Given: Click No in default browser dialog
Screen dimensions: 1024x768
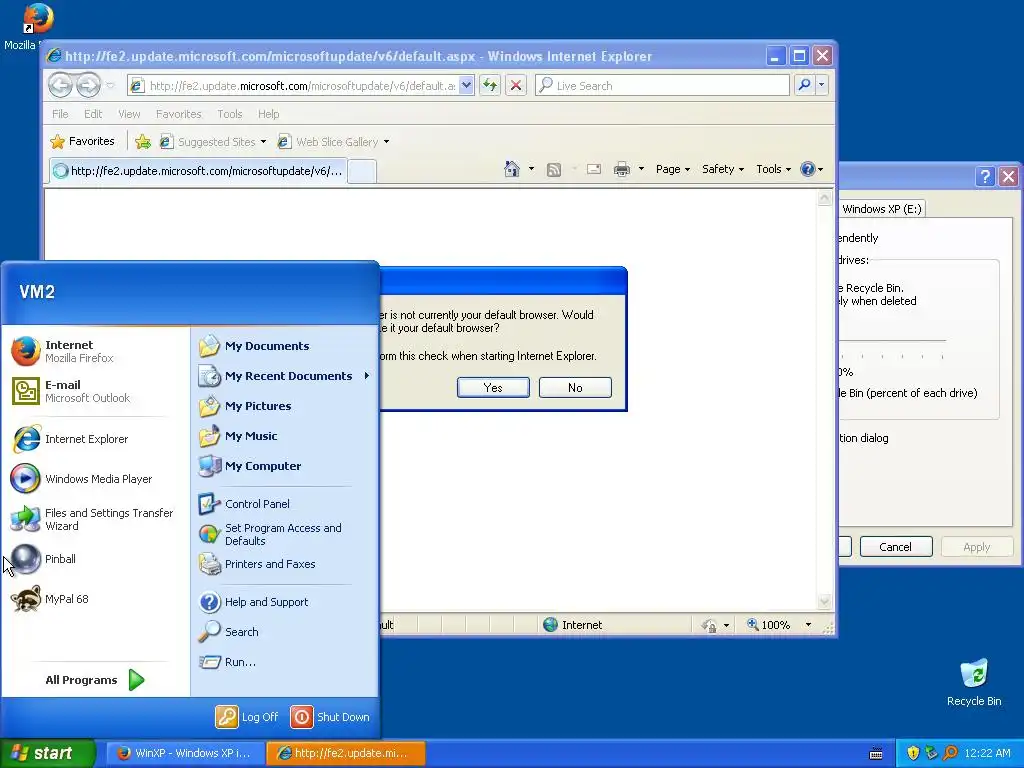Looking at the screenshot, I should [575, 388].
